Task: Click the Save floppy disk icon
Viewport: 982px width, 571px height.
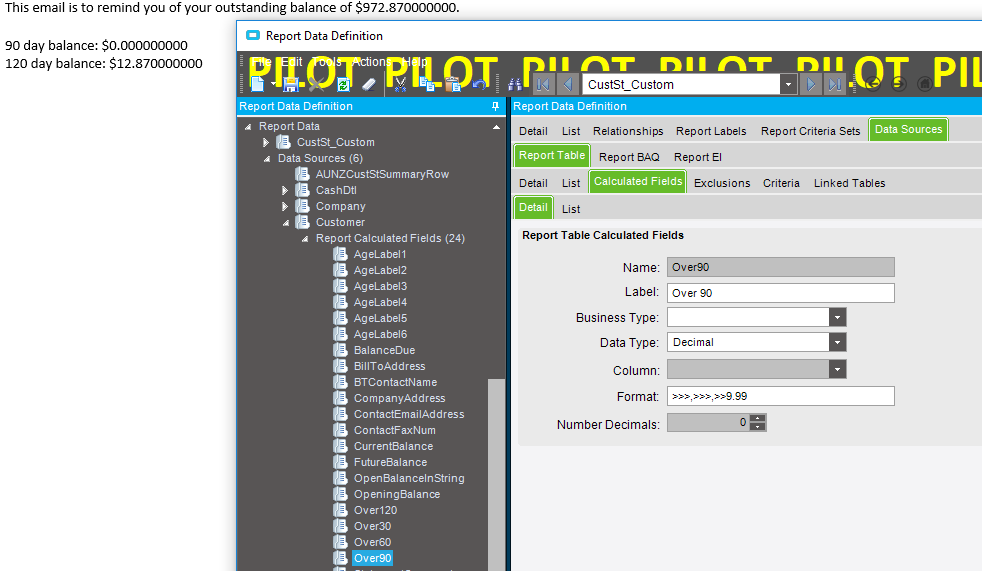Action: pyautogui.click(x=291, y=84)
